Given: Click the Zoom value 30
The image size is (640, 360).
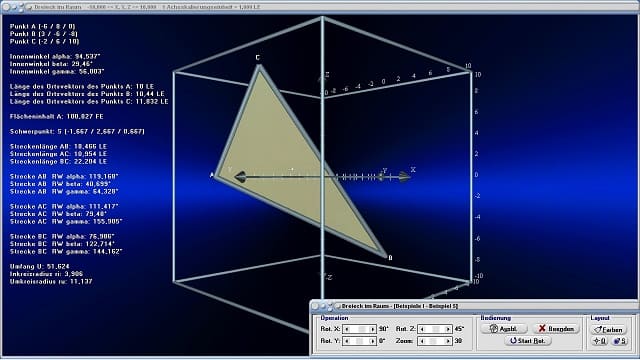Looking at the screenshot, I should (x=458, y=341).
